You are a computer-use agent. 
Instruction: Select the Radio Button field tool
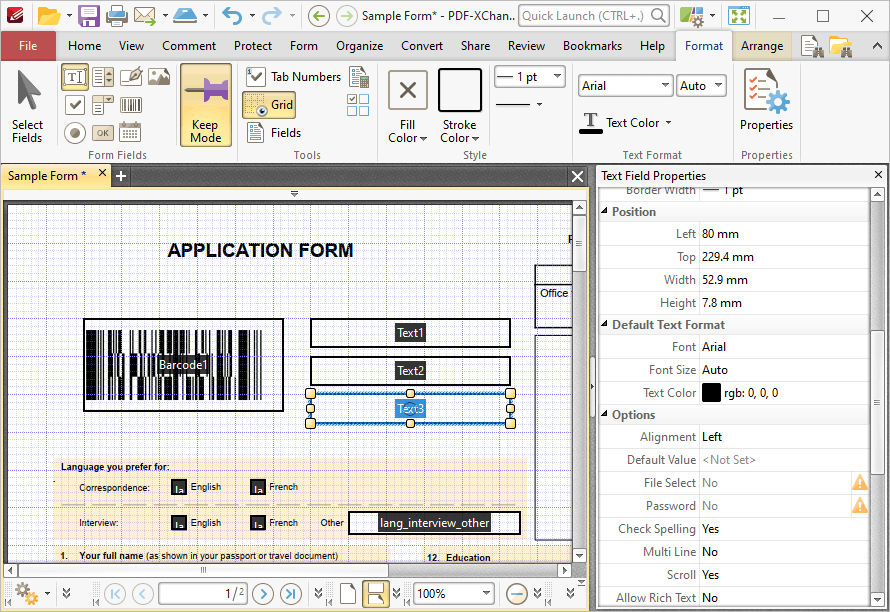coord(75,133)
